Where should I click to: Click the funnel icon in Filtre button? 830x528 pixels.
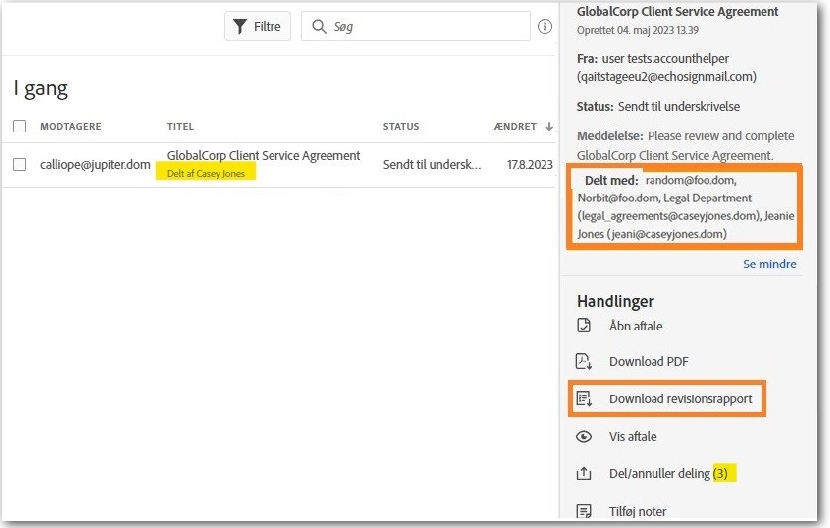(x=241, y=27)
